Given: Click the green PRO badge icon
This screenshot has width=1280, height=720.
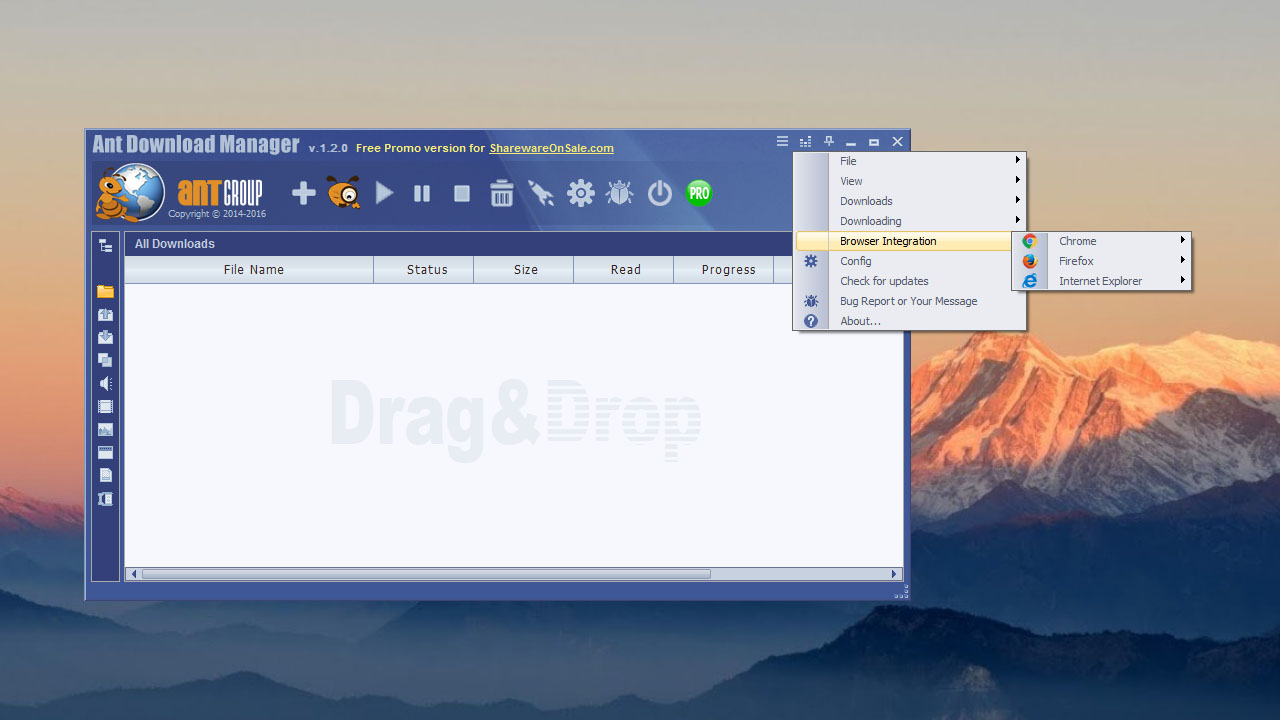Looking at the screenshot, I should point(699,193).
